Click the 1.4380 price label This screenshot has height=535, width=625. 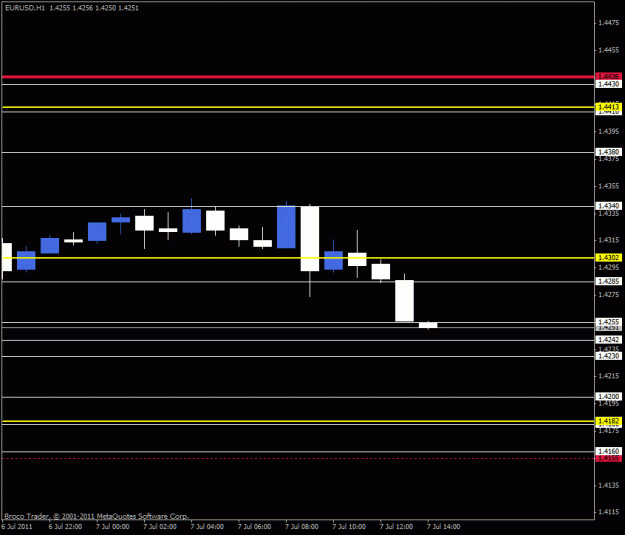point(609,152)
